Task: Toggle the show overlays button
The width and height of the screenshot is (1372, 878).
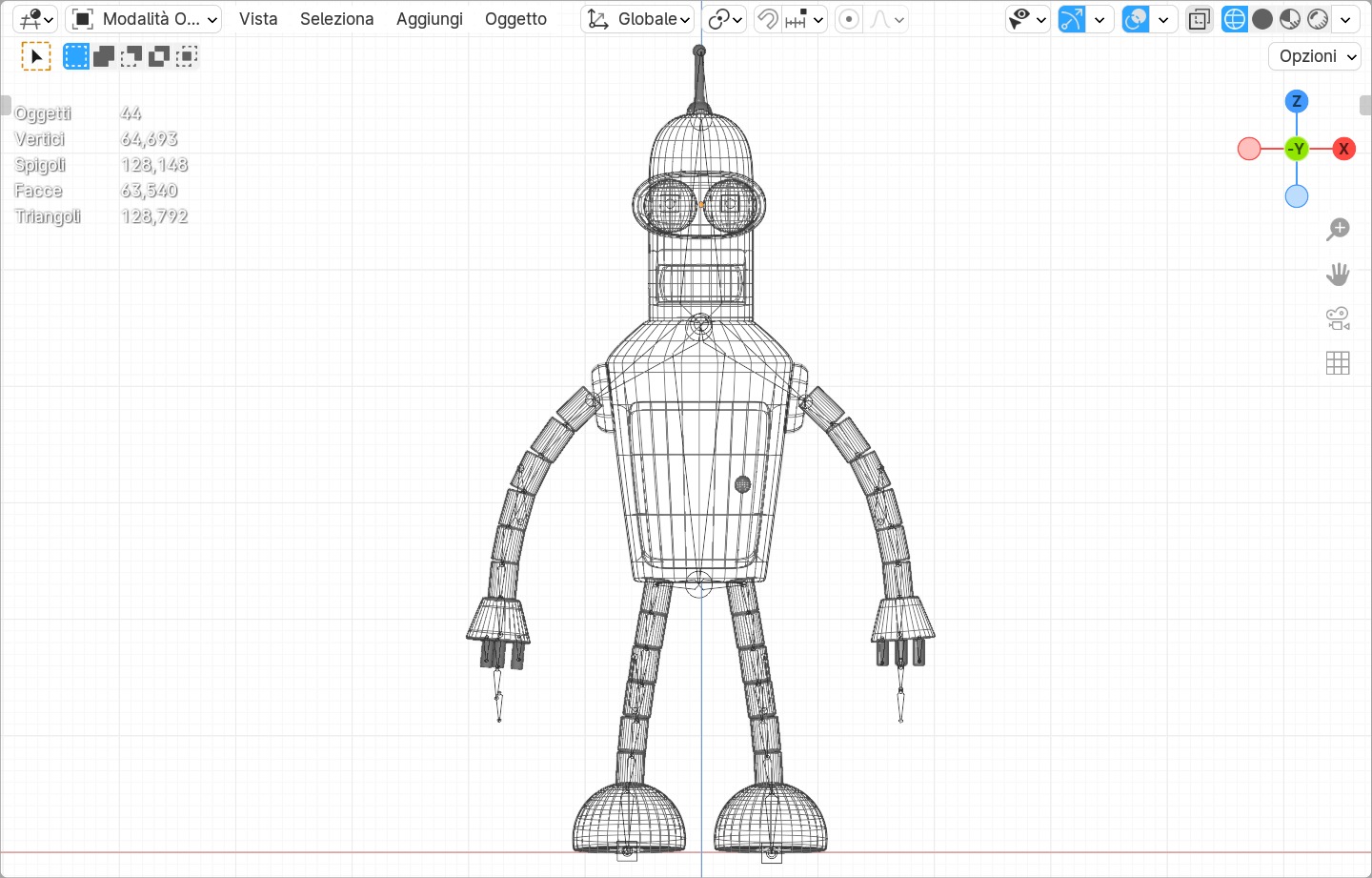Action: coord(1136,19)
